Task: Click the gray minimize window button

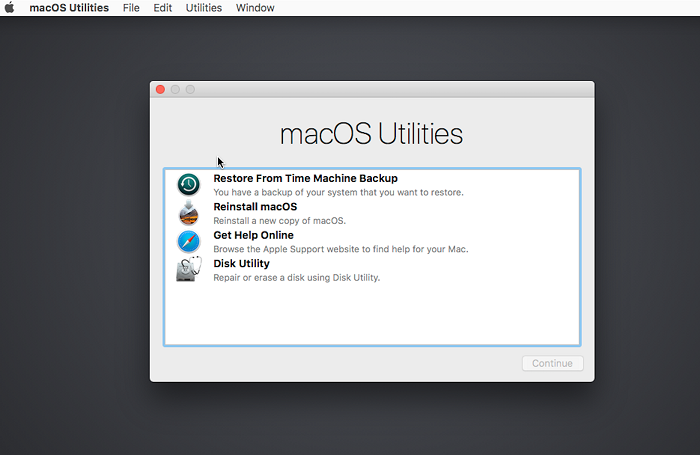Action: click(175, 90)
